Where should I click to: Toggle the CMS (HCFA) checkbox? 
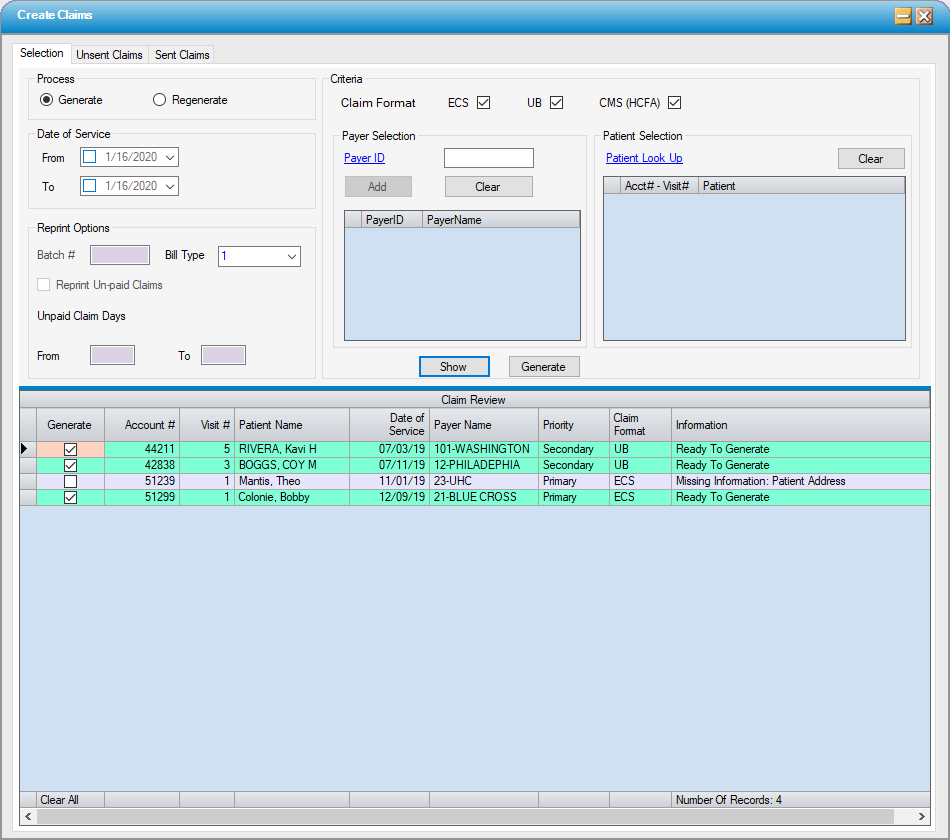click(x=674, y=103)
